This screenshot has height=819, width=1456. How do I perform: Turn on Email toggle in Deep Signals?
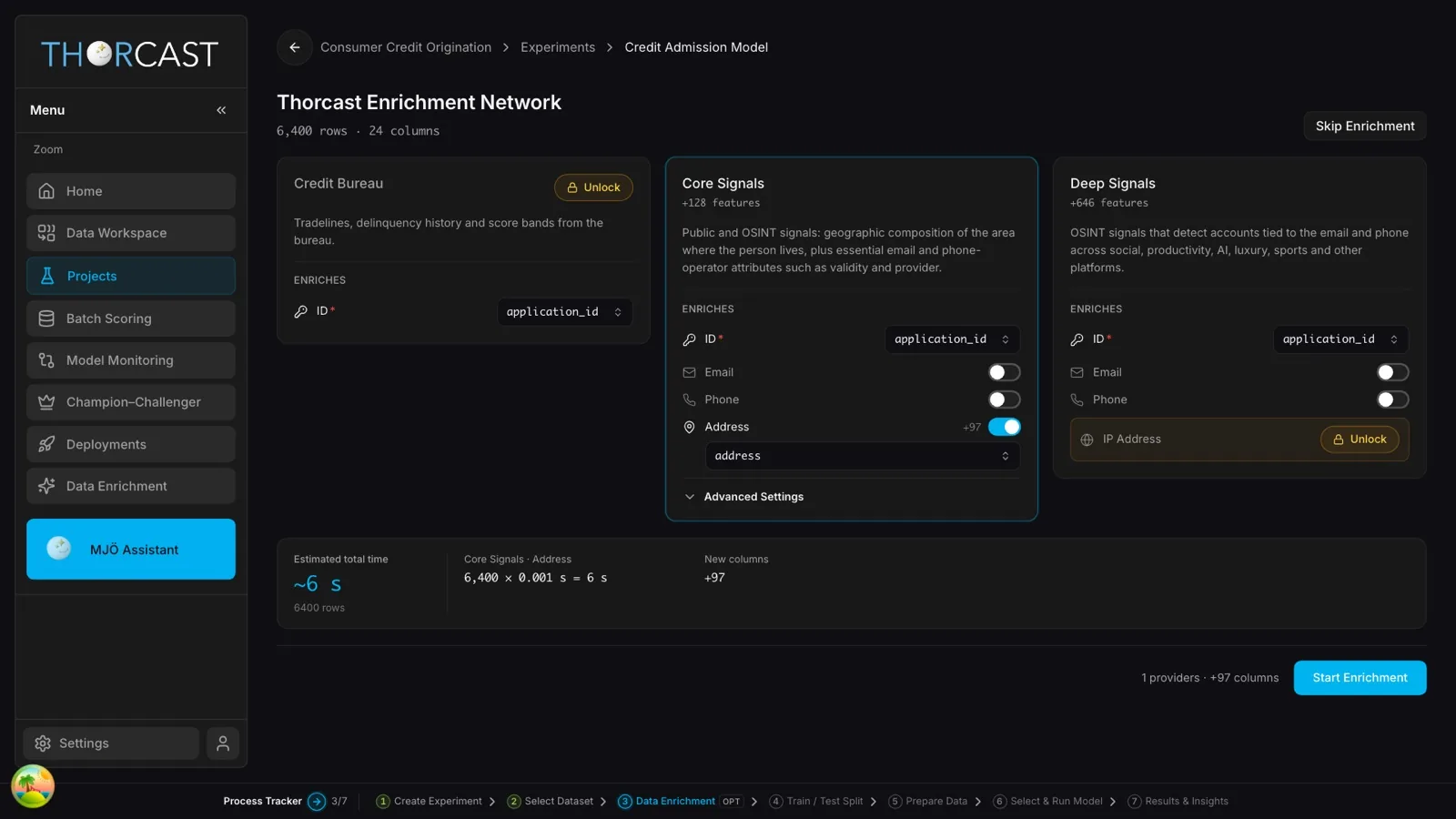point(1392,372)
